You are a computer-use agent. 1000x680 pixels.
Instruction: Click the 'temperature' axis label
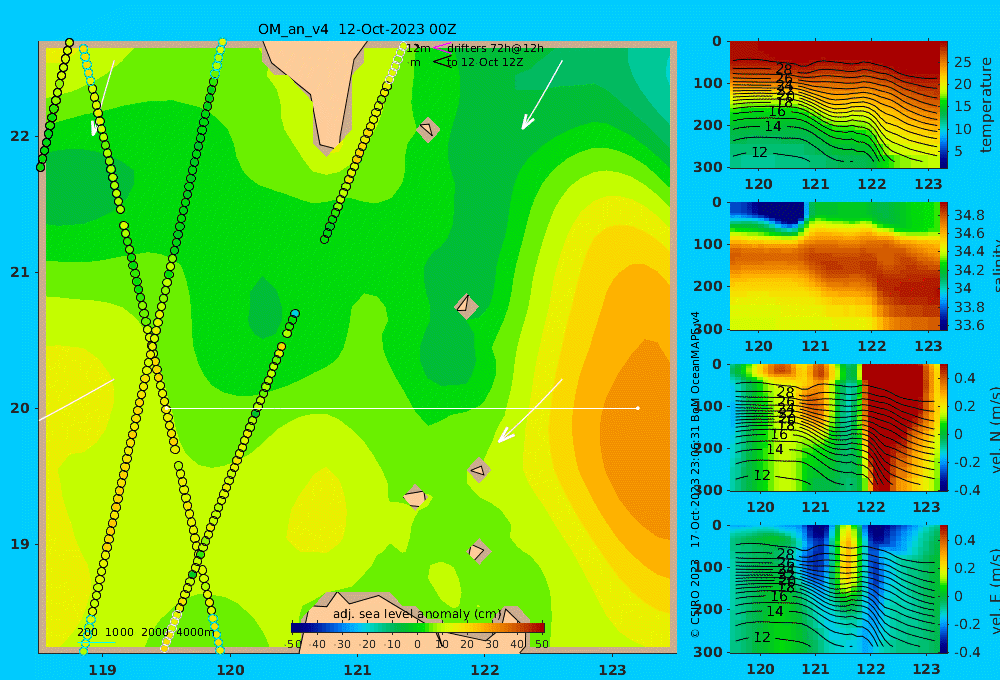tap(986, 105)
